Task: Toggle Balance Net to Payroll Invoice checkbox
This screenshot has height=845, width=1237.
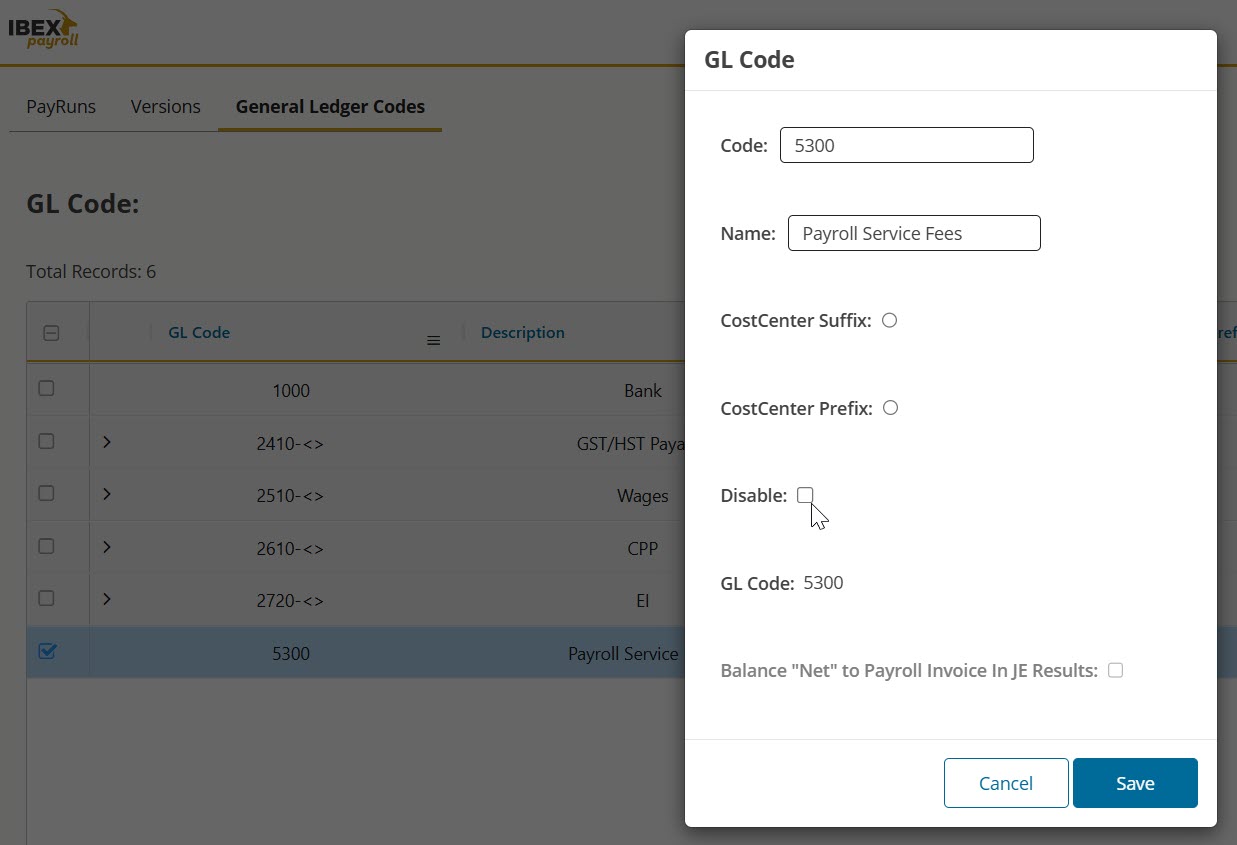Action: 1115,670
